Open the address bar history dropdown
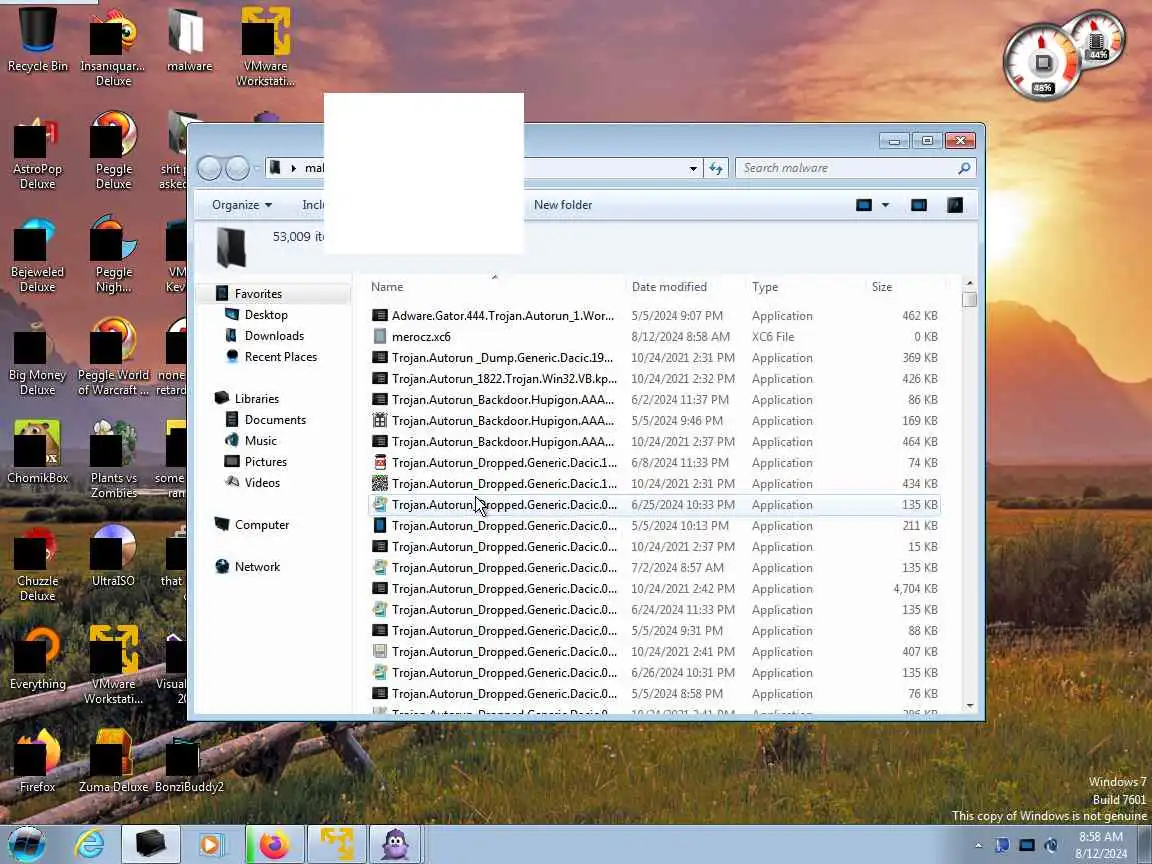 (x=693, y=168)
